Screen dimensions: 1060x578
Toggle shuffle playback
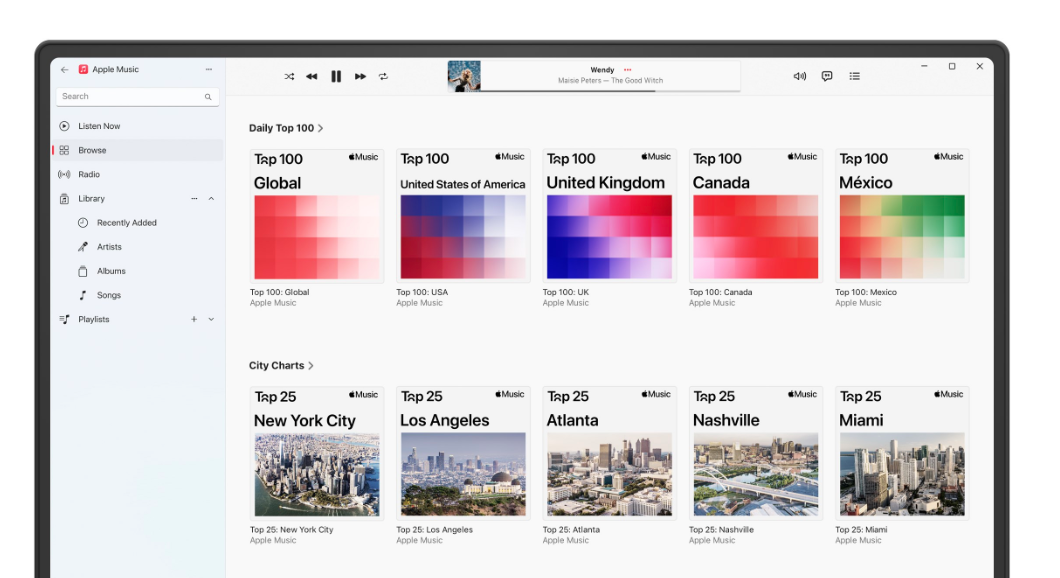coord(289,76)
